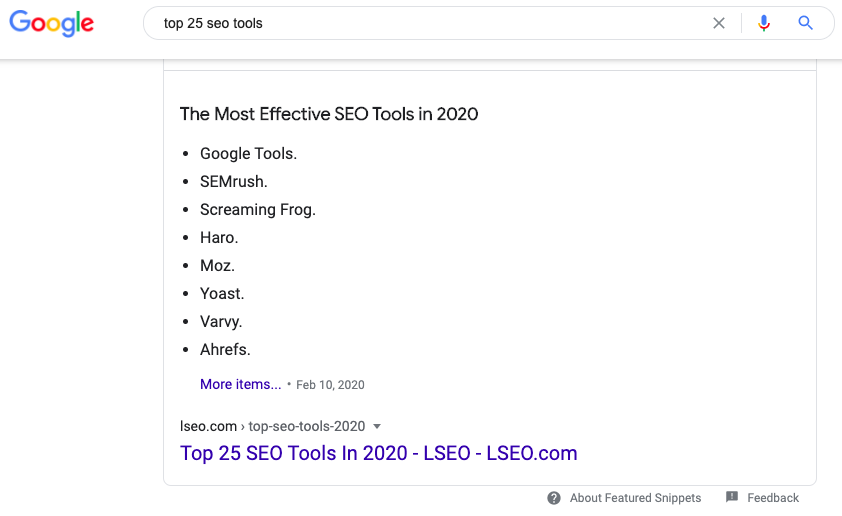Click the Google Tools list item
The height and width of the screenshot is (516, 842).
pyautogui.click(x=248, y=154)
